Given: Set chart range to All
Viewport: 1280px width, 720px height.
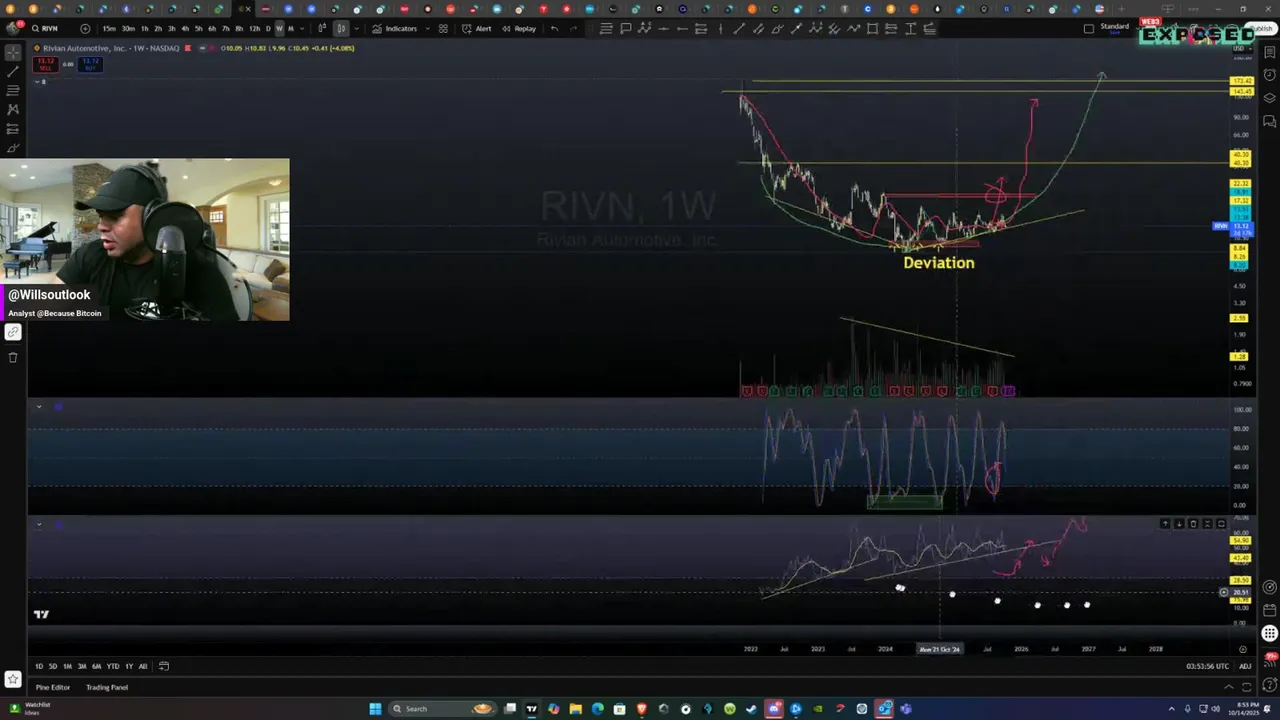Looking at the screenshot, I should tap(143, 666).
